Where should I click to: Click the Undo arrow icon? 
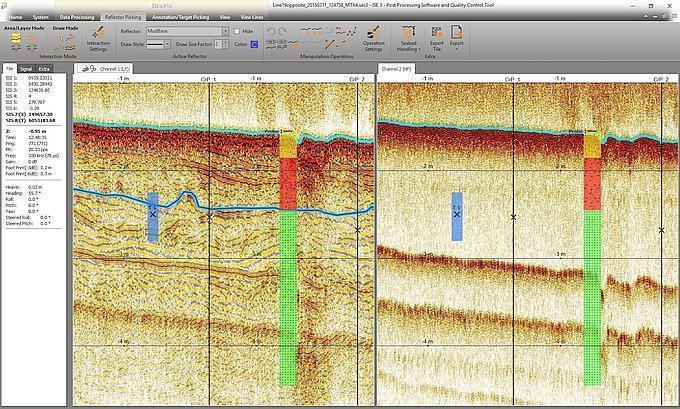click(271, 31)
